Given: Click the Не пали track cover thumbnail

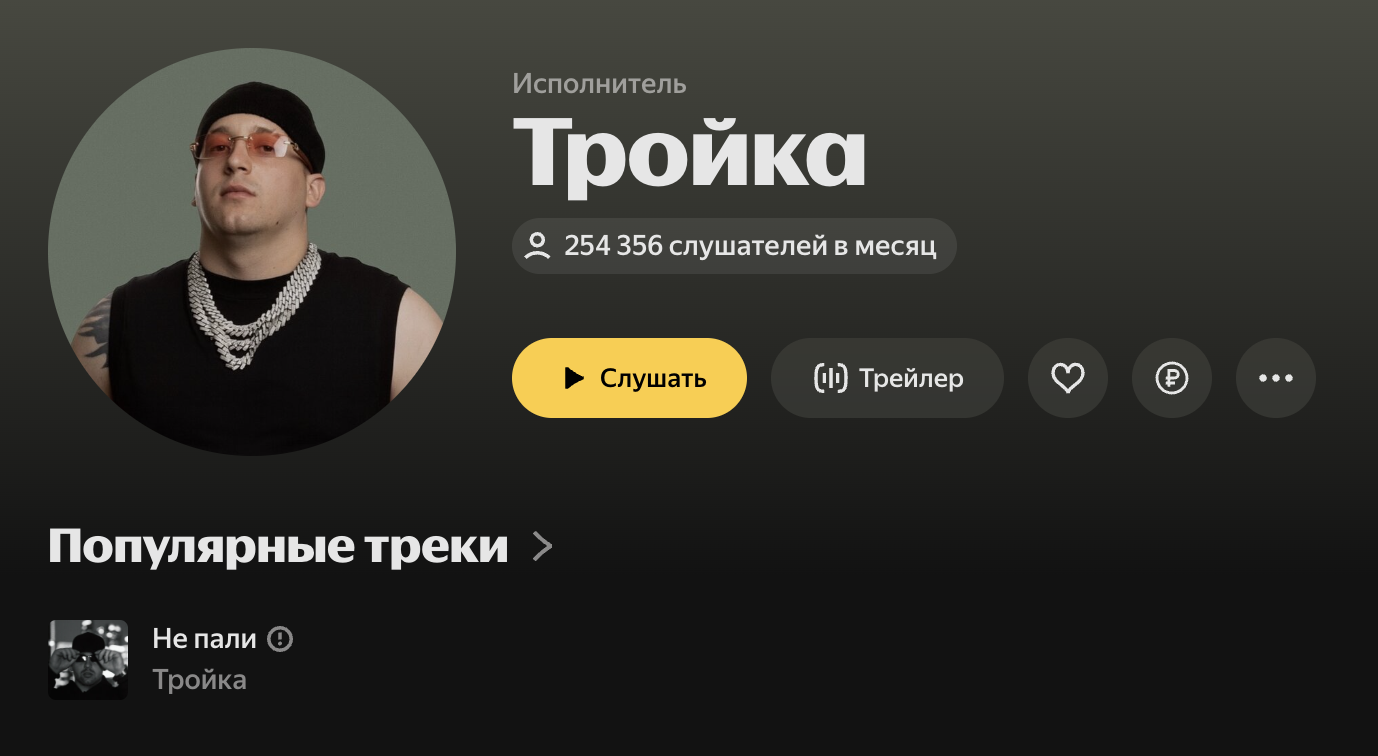Looking at the screenshot, I should pyautogui.click(x=88, y=660).
